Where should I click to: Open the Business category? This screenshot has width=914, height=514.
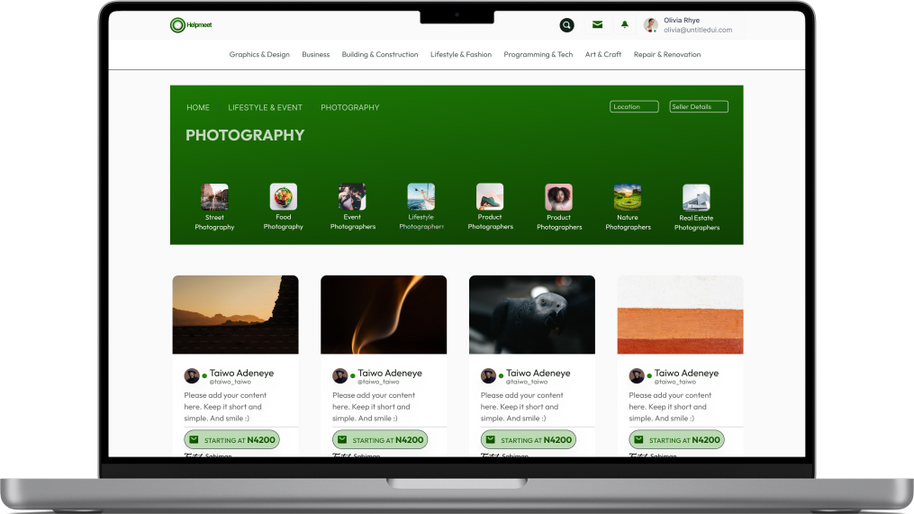(315, 54)
